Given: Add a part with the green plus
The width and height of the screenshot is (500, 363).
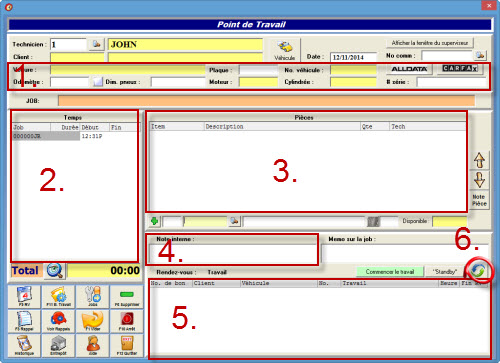Looking at the screenshot, I should click(154, 221).
